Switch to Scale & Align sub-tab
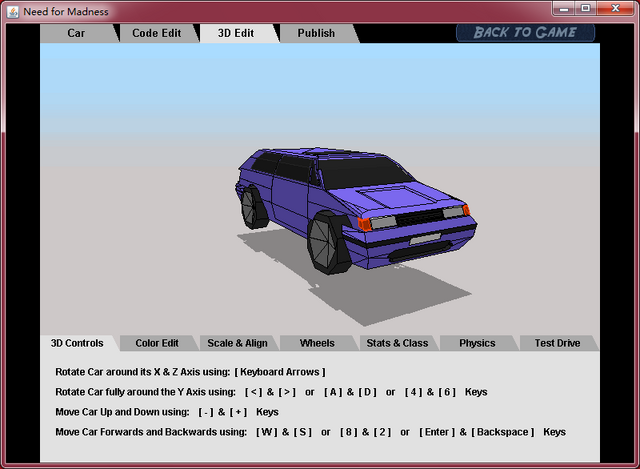 [x=238, y=343]
